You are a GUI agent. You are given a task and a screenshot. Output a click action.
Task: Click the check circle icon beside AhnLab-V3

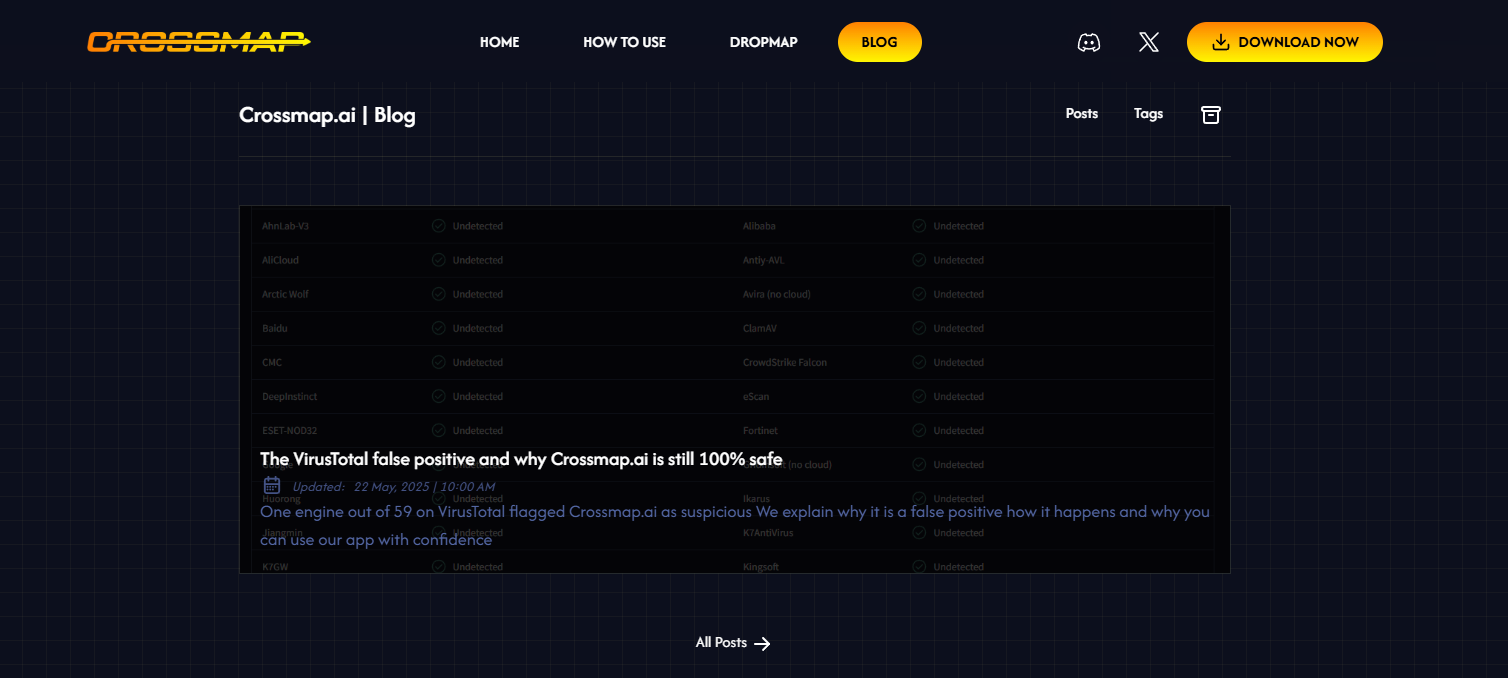(438, 225)
